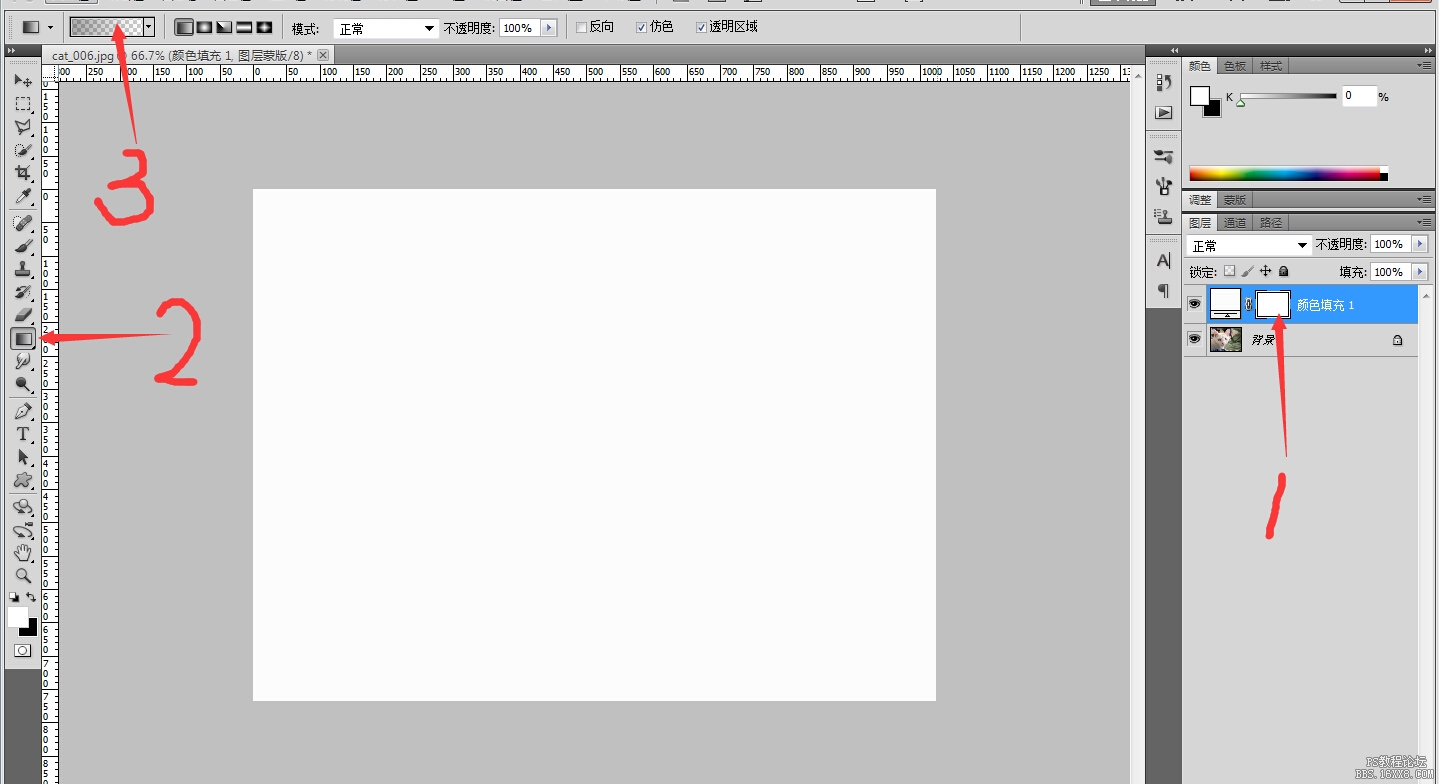
Task: Open the 填充 slider arrow
Action: [x=1420, y=272]
